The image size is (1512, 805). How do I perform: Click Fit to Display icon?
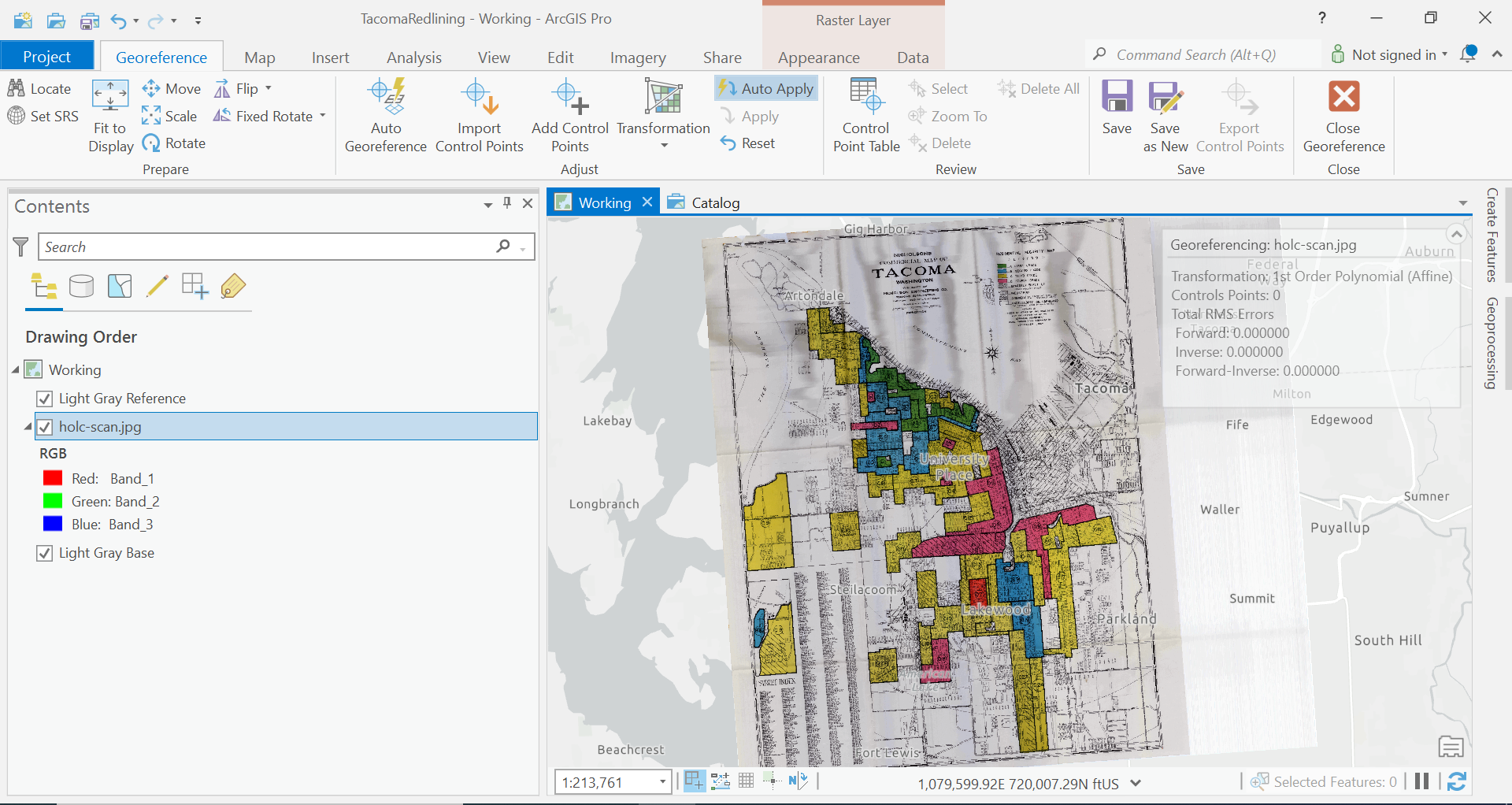pyautogui.click(x=110, y=95)
